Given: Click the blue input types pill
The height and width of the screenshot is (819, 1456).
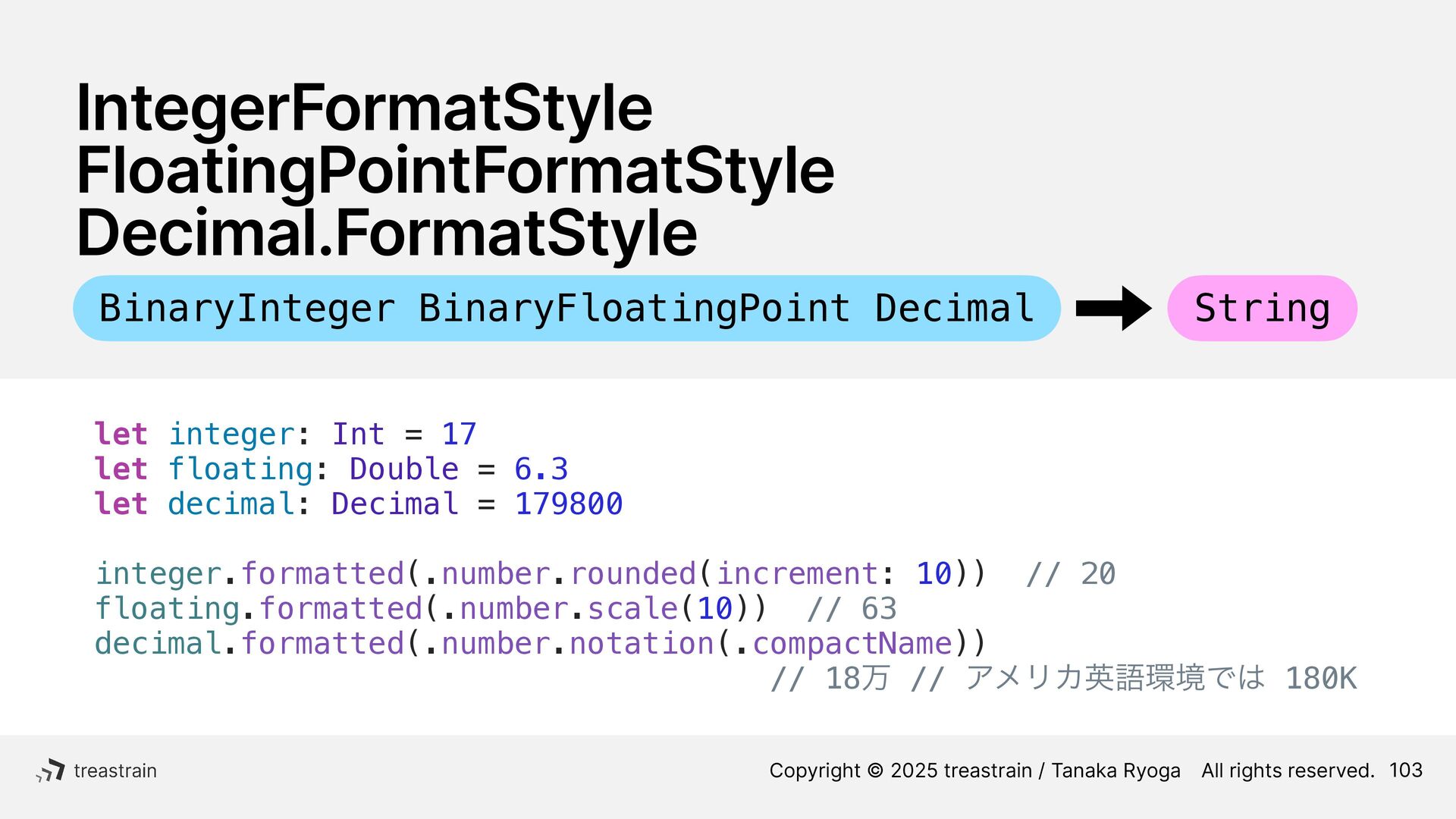Looking at the screenshot, I should pyautogui.click(x=566, y=308).
